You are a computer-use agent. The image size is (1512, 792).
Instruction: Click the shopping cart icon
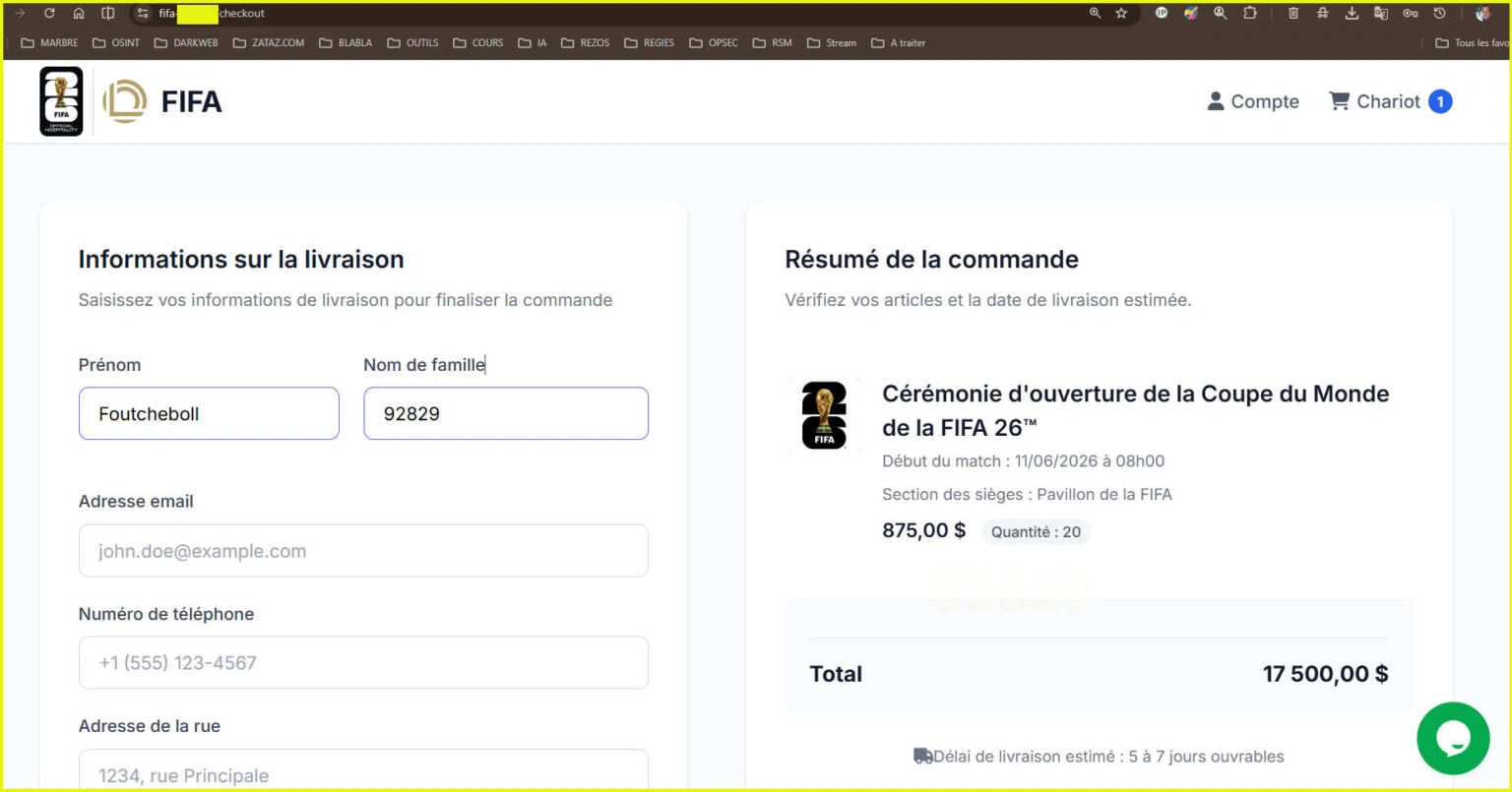coord(1339,100)
